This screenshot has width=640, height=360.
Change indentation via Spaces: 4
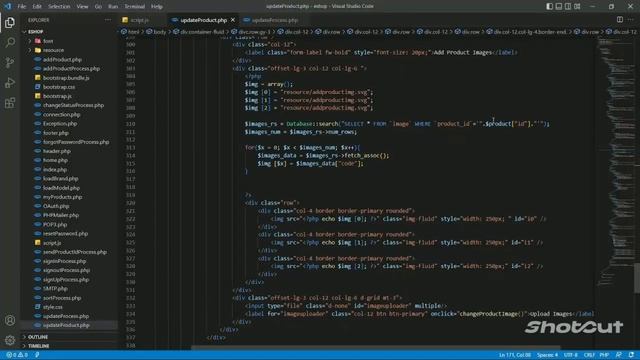pyautogui.click(x=547, y=355)
